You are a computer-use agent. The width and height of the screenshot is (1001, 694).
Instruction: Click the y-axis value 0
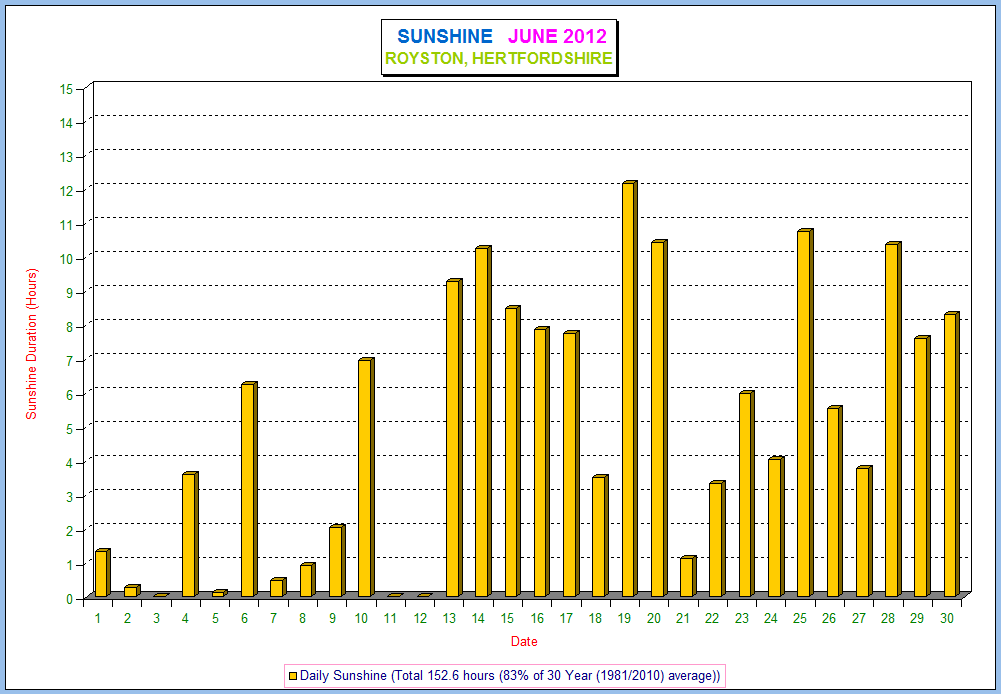click(x=70, y=599)
